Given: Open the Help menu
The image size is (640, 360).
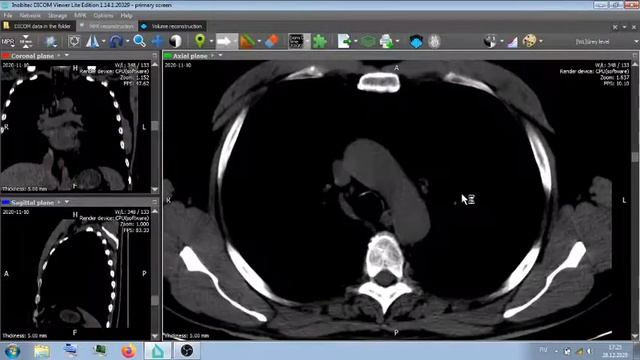Looking at the screenshot, I should click(x=127, y=16).
